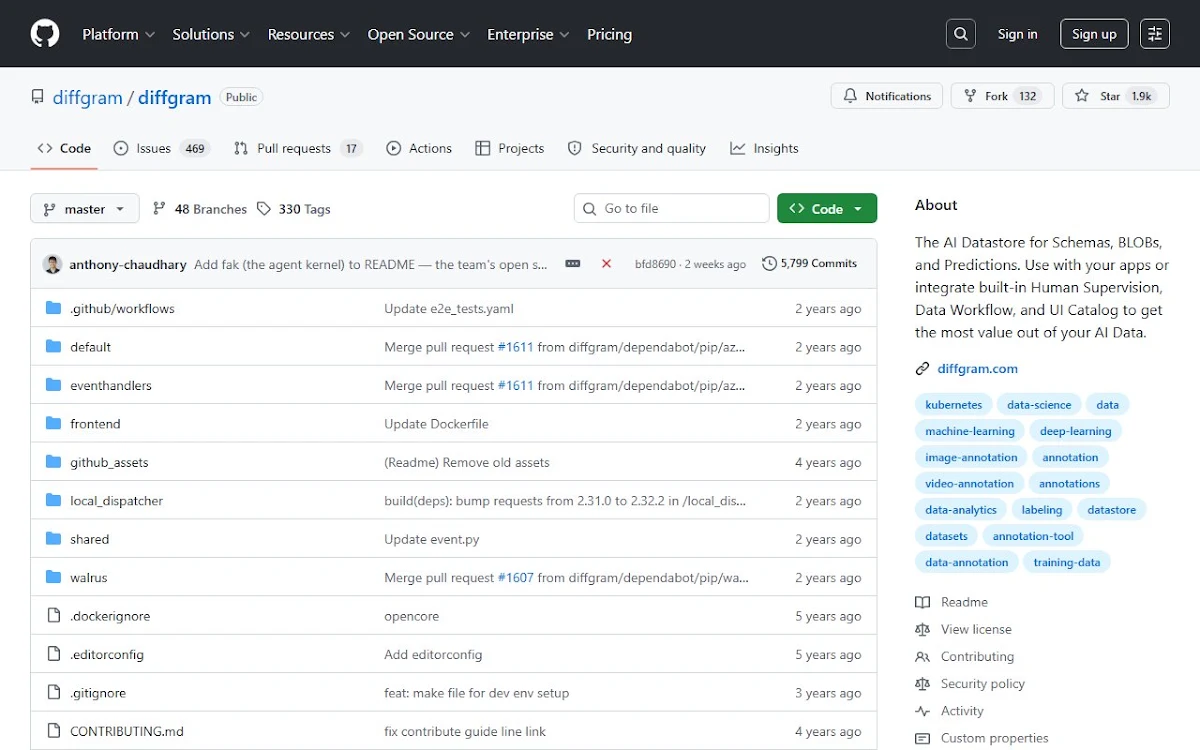This screenshot has height=750, width=1200.
Task: Switch to the Insights tab
Action: point(764,148)
